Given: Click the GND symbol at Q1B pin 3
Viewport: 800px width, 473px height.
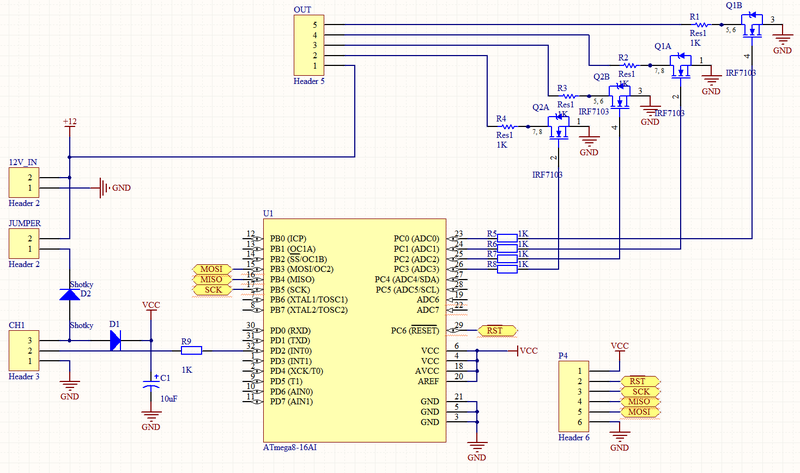Looking at the screenshot, I should click(x=782, y=44).
